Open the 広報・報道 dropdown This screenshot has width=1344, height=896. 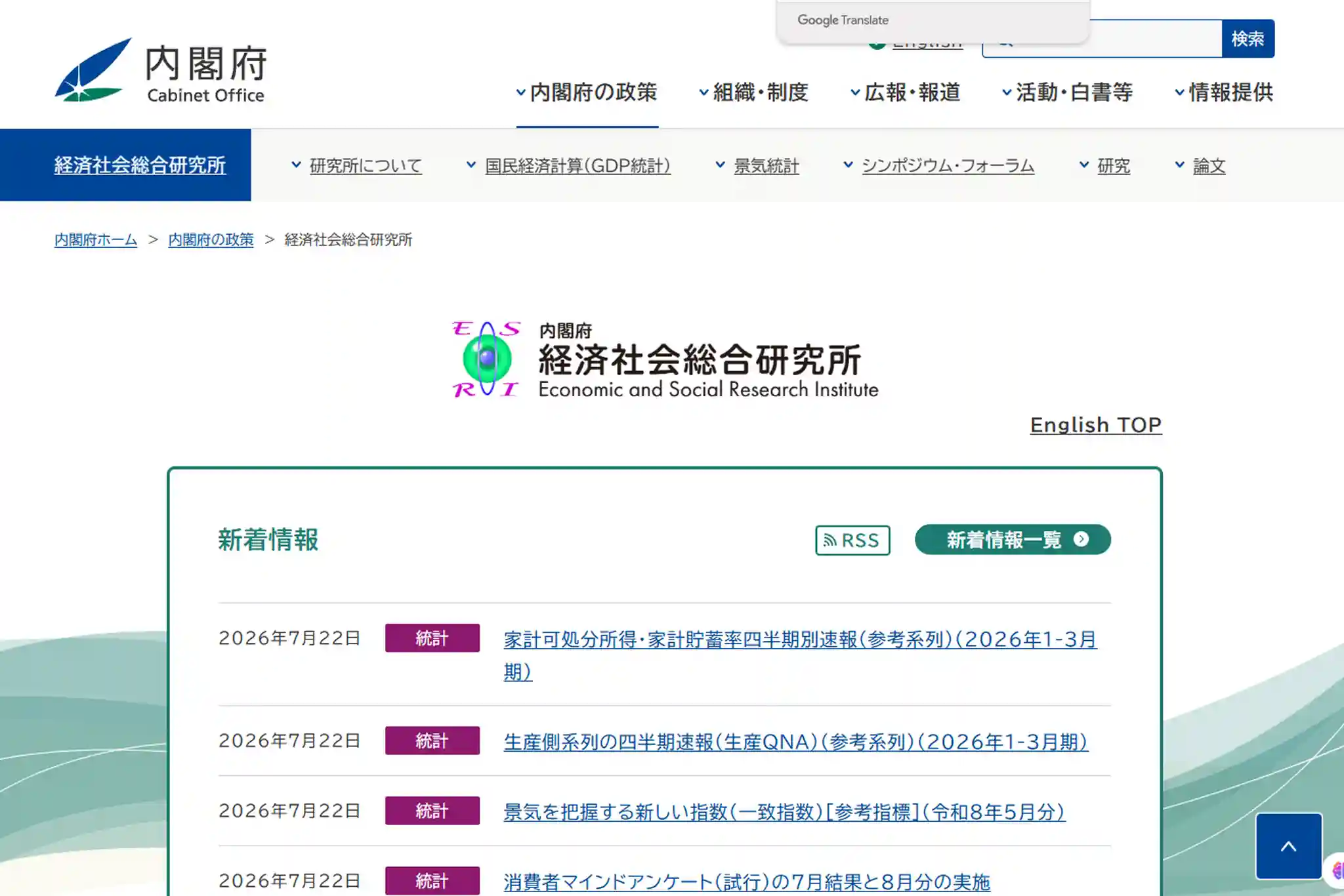coord(905,92)
